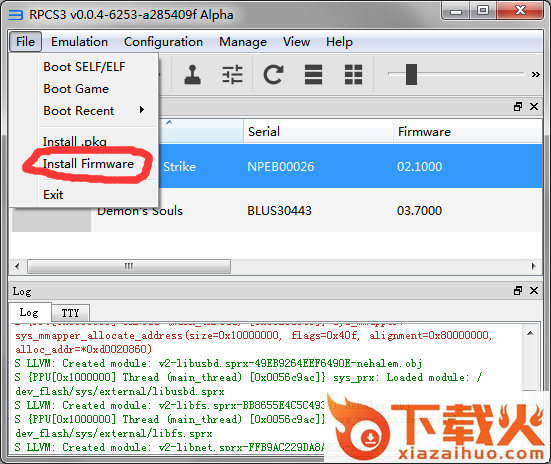Select serial NPEB00026 cell
551x464 pixels.
[x=280, y=167]
